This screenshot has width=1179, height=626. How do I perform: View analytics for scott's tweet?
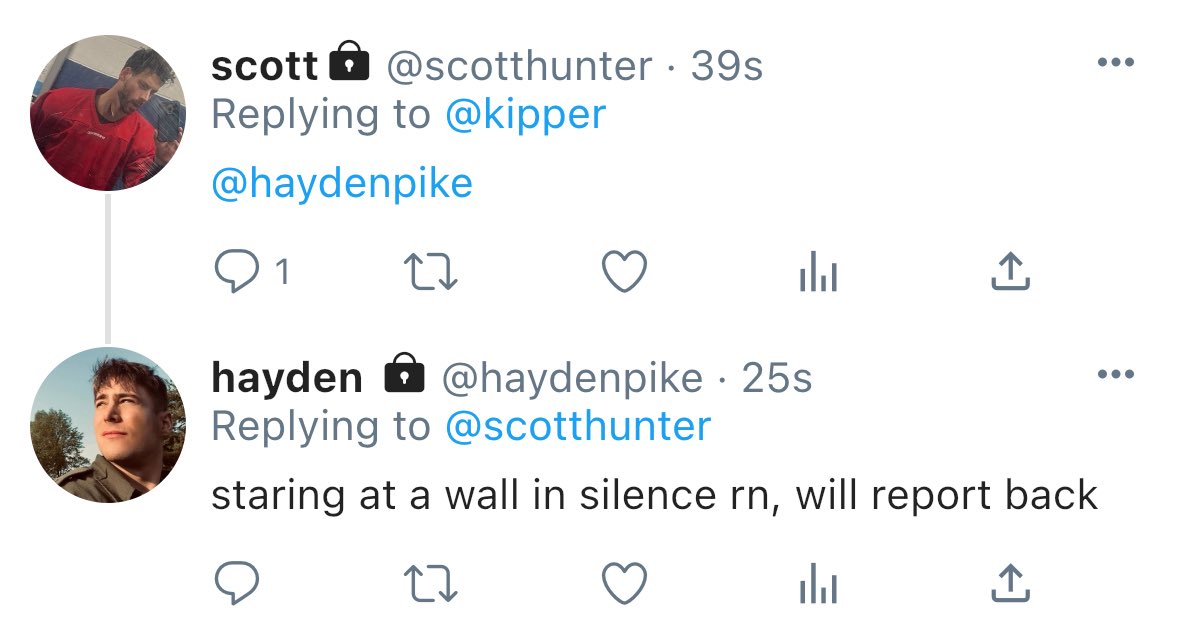pyautogui.click(x=818, y=271)
